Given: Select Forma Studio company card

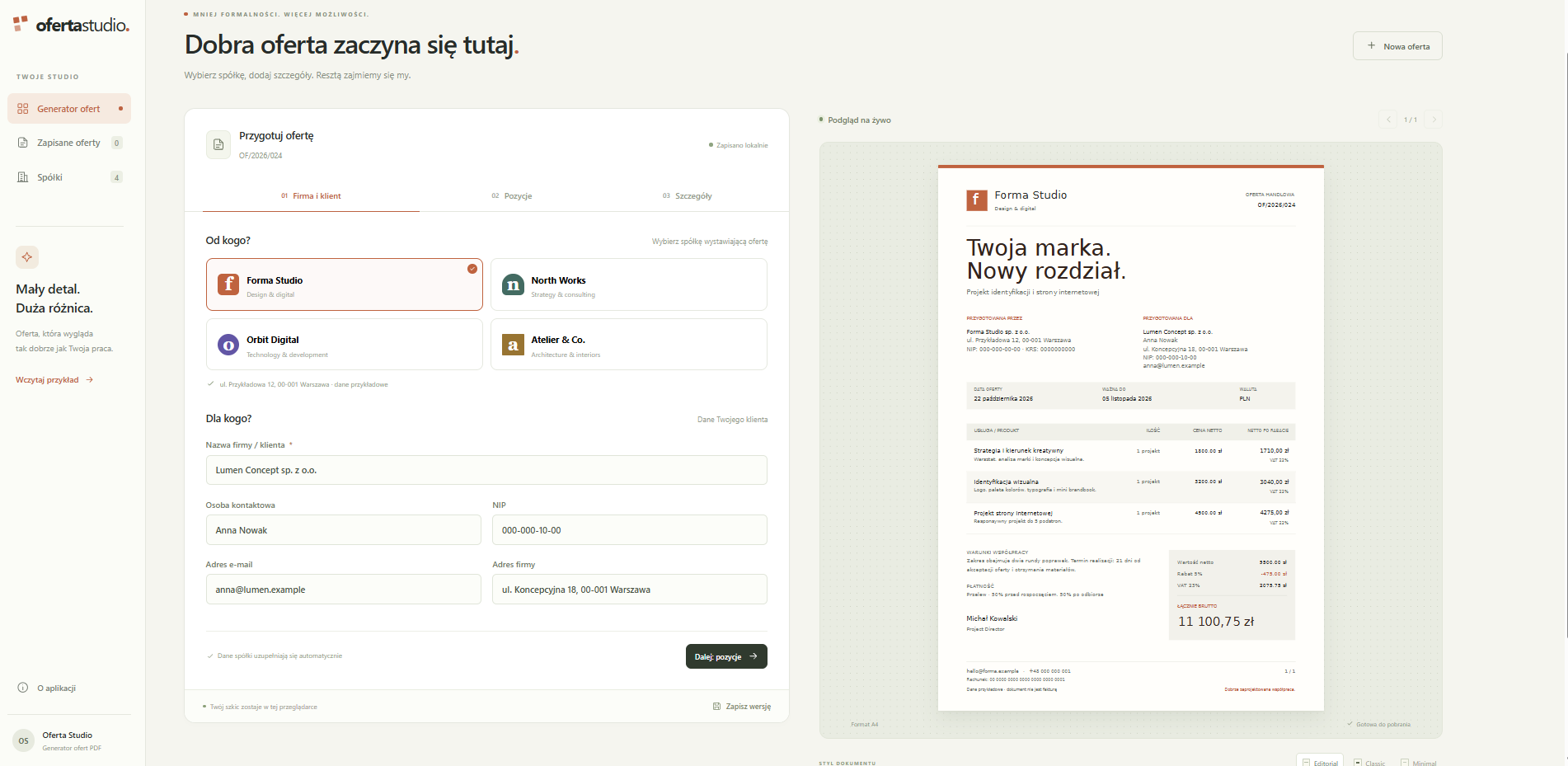Looking at the screenshot, I should pos(345,284).
